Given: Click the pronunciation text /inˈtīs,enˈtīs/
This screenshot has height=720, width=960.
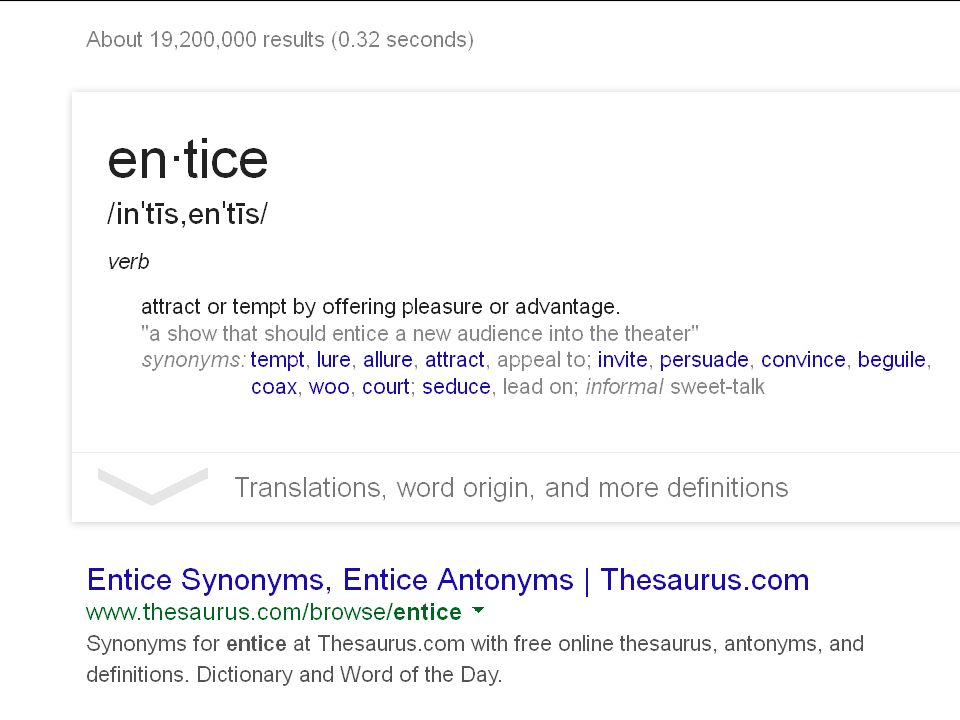Looking at the screenshot, I should click(187, 214).
